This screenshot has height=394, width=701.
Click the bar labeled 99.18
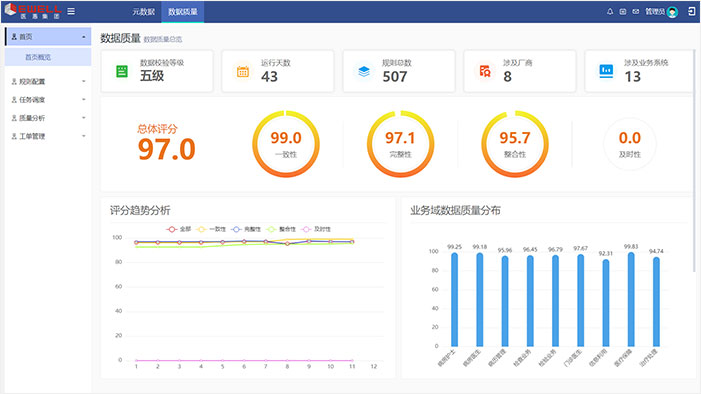click(480, 300)
